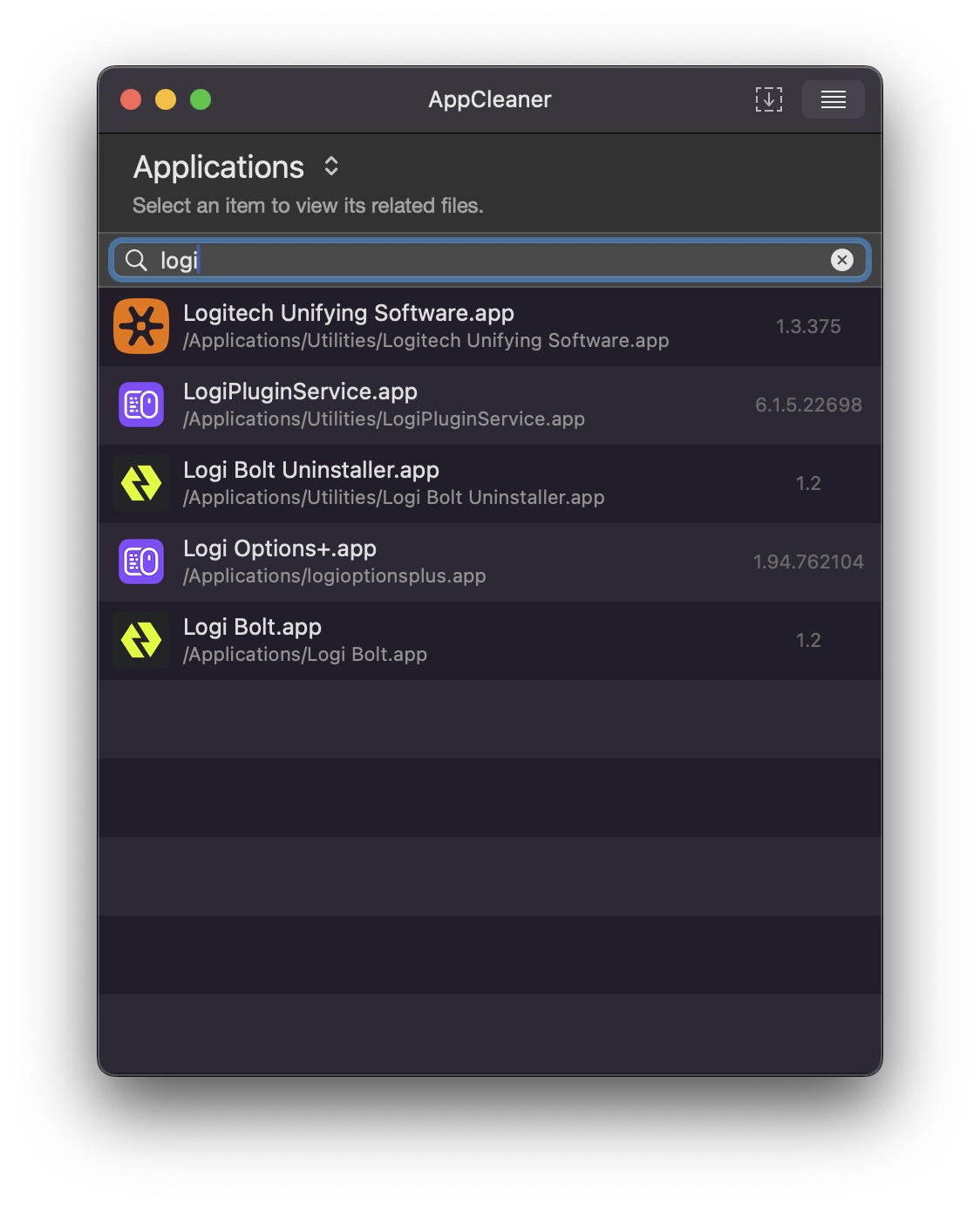The height and width of the screenshot is (1205, 980).
Task: Minimize AppCleaner with the yellow button
Action: (166, 99)
